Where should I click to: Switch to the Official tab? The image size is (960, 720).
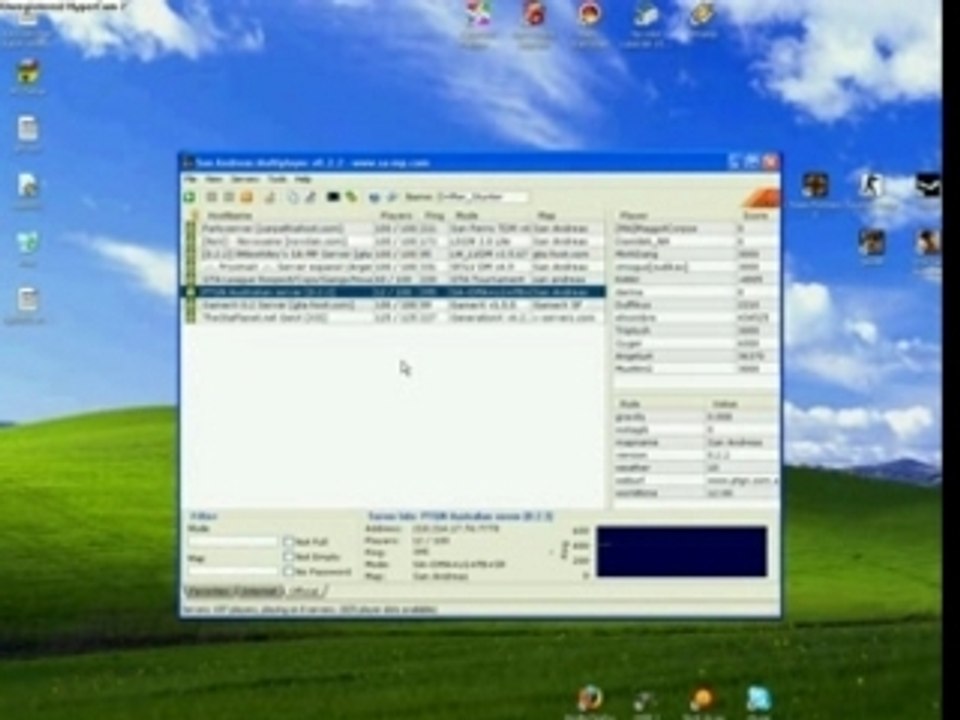coord(306,591)
